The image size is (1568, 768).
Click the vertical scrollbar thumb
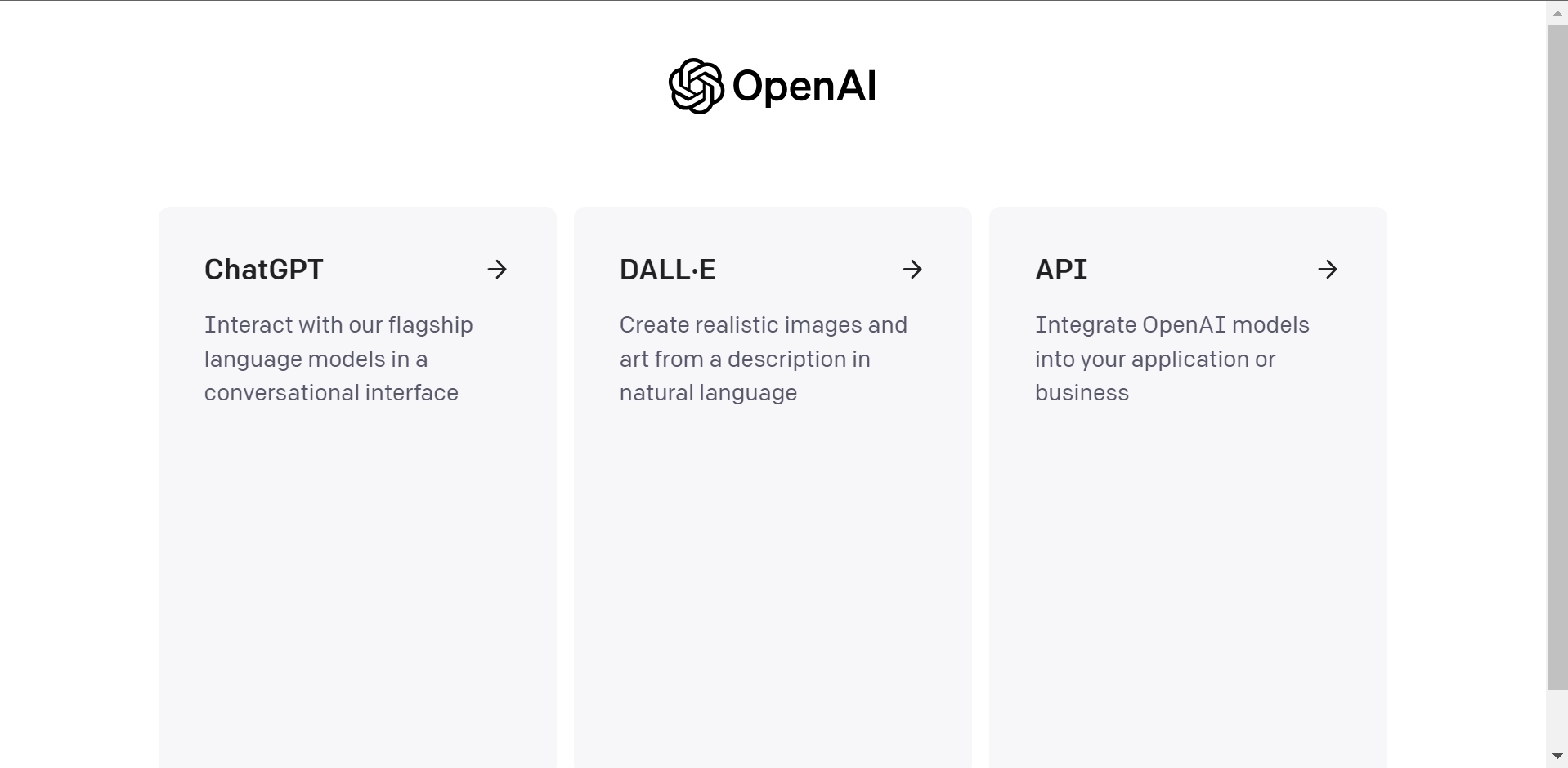click(x=1557, y=351)
